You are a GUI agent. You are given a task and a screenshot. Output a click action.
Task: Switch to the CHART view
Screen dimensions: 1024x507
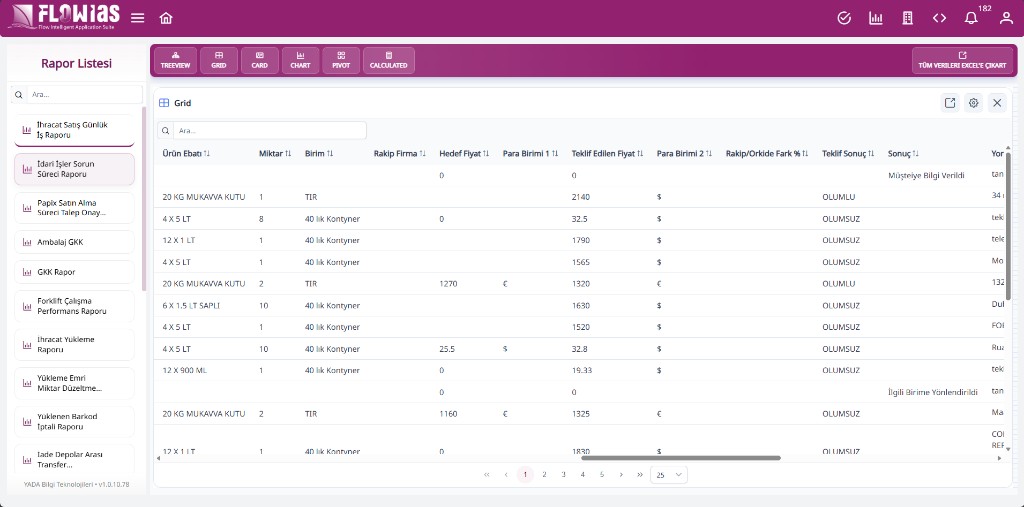click(x=300, y=60)
